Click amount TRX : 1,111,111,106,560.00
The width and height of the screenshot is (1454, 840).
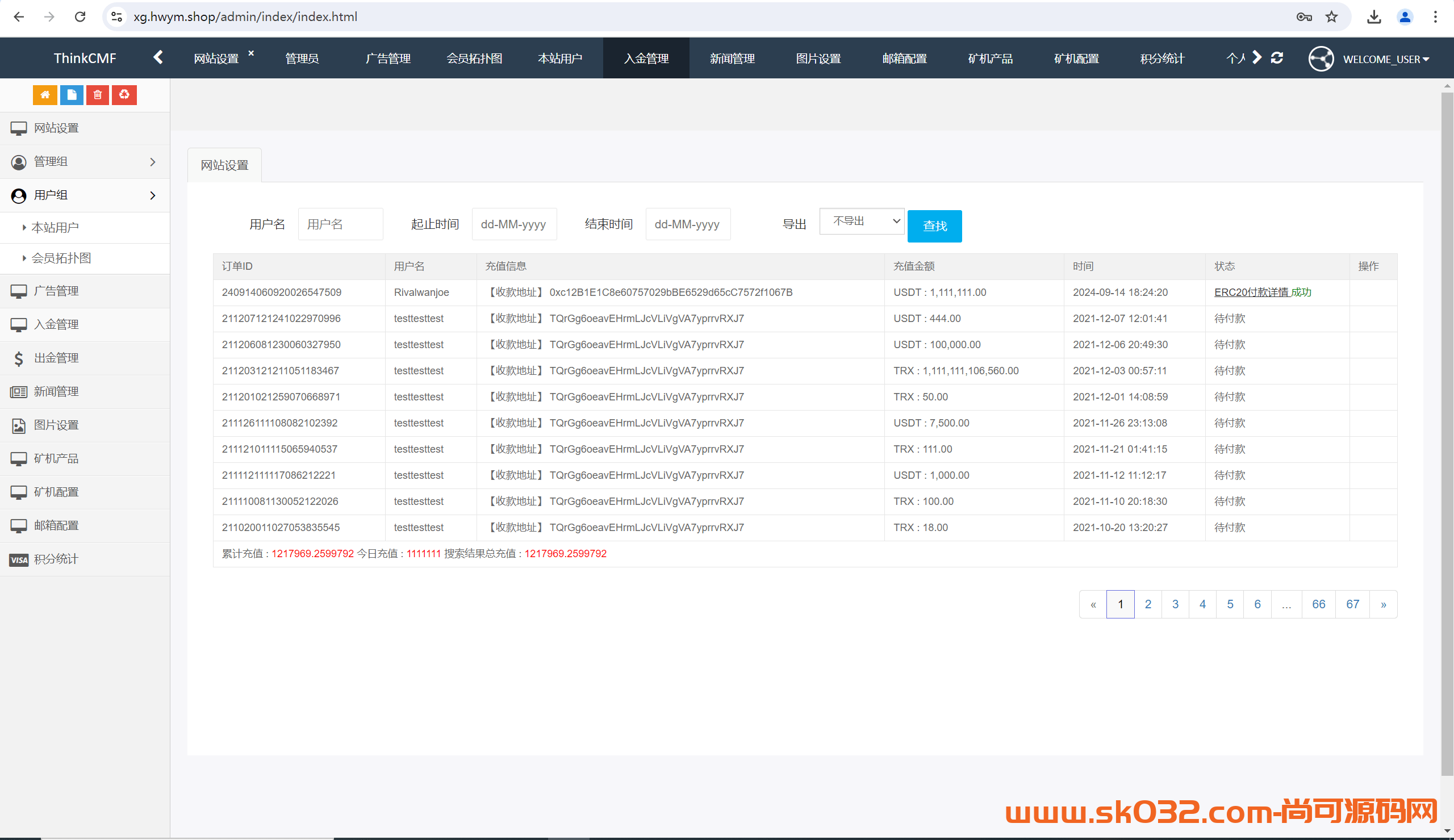[956, 371]
